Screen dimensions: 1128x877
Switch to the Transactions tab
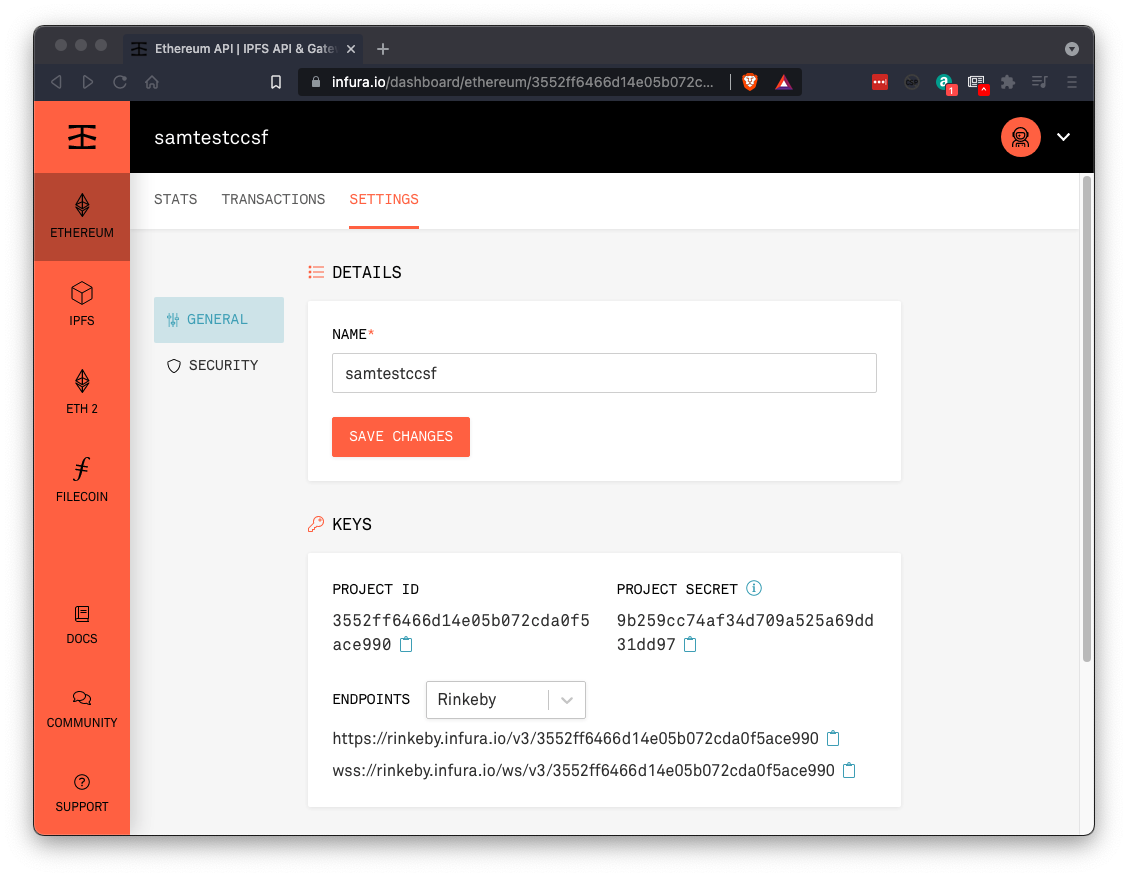[273, 199]
